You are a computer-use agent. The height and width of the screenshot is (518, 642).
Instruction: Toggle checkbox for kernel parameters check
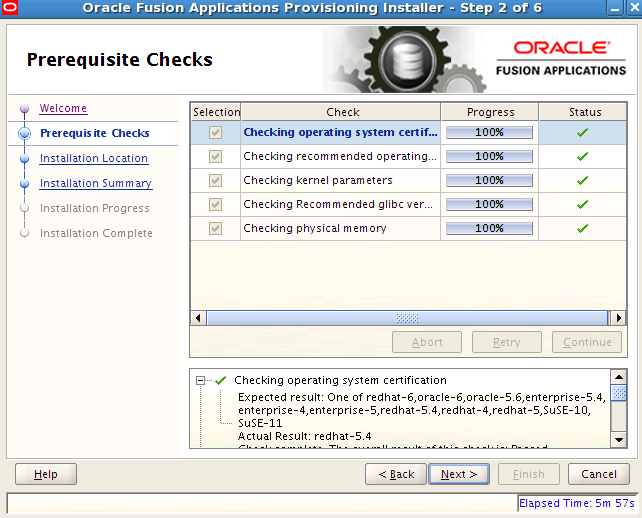(215, 180)
